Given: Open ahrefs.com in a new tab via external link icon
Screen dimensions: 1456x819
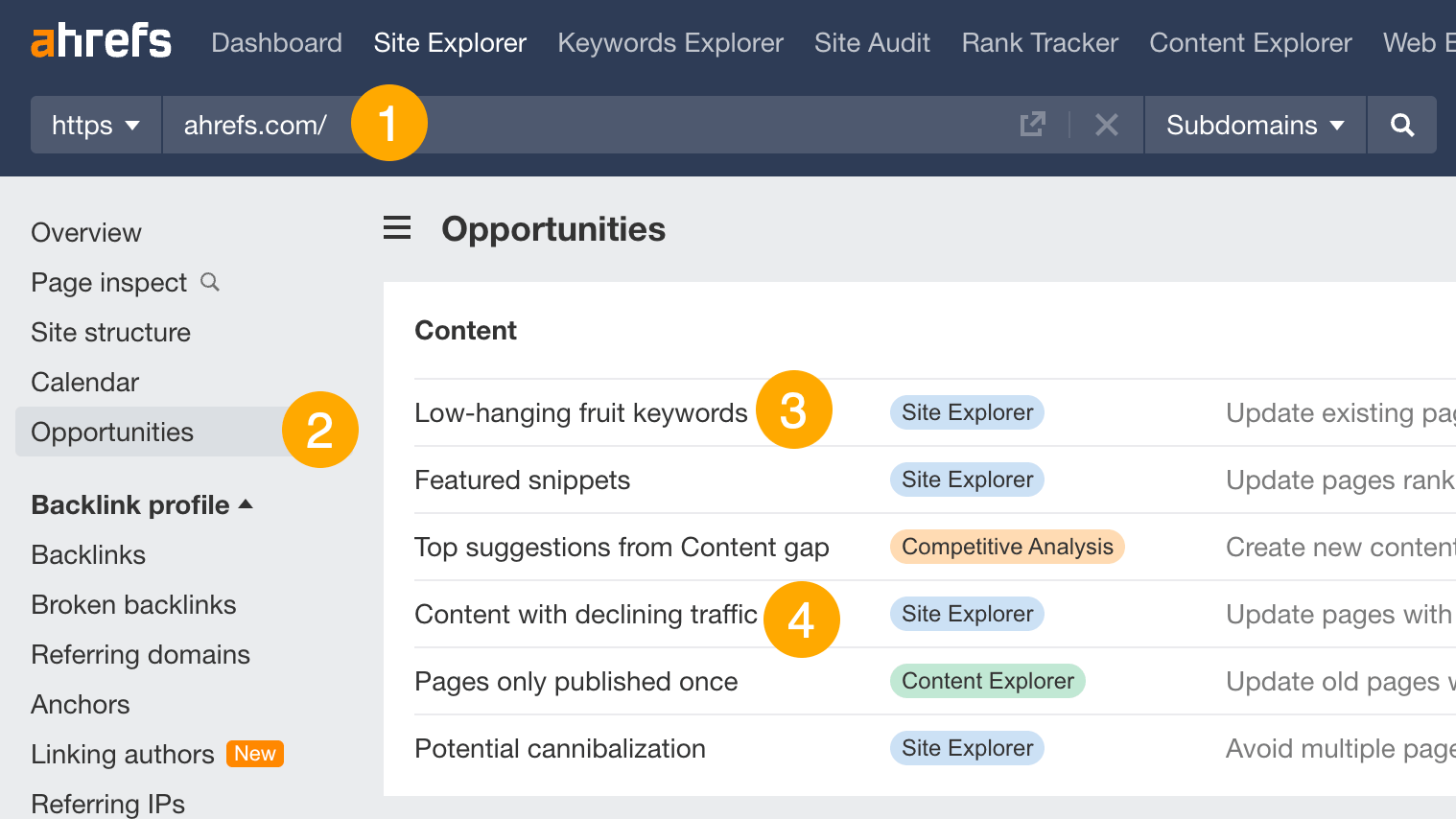Looking at the screenshot, I should [1031, 125].
